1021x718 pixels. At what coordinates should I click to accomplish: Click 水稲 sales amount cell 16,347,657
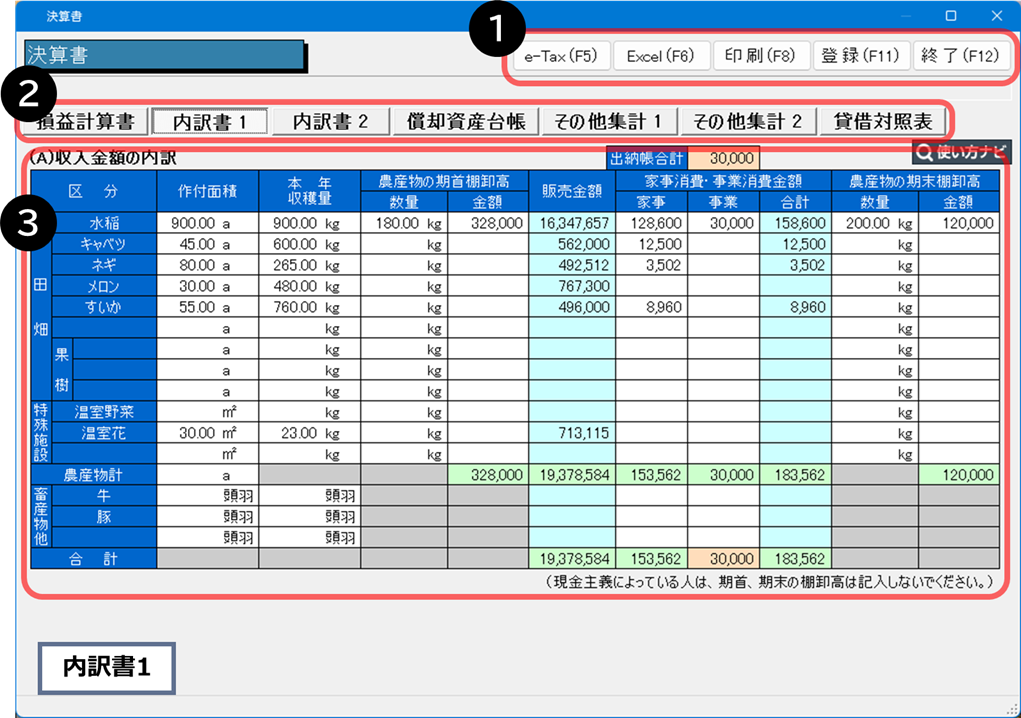[571, 223]
